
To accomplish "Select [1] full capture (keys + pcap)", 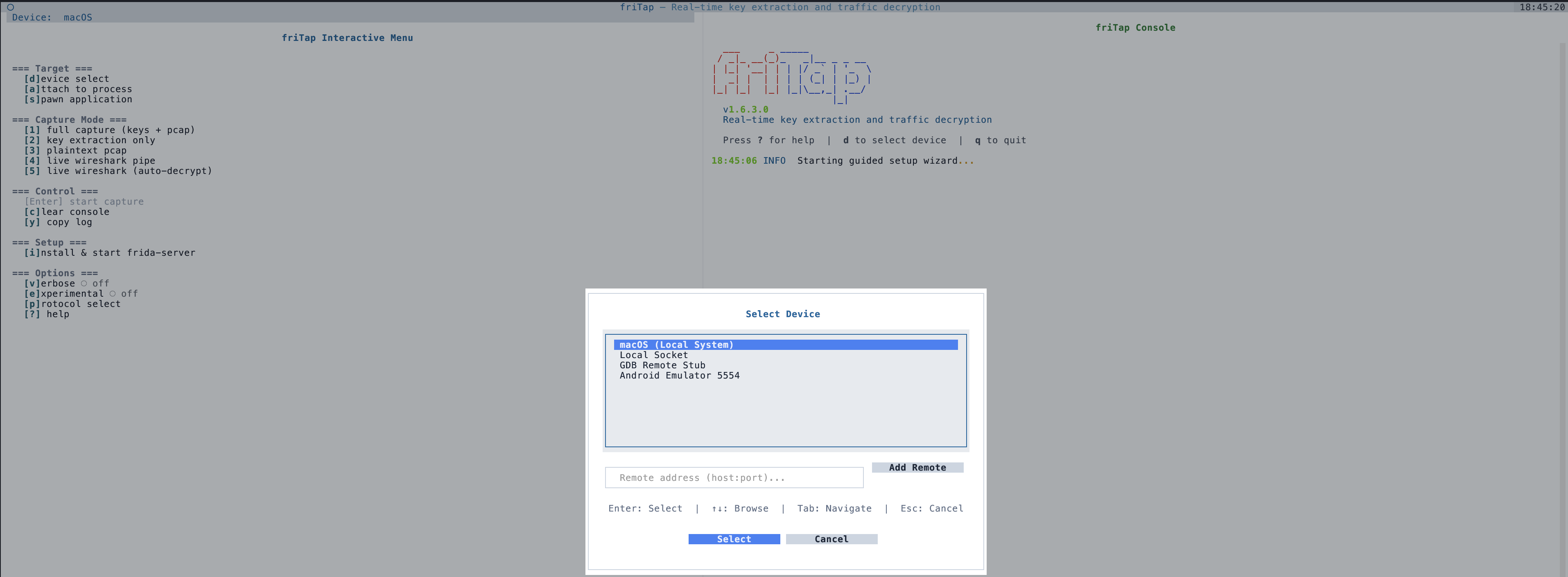I will 110,130.
